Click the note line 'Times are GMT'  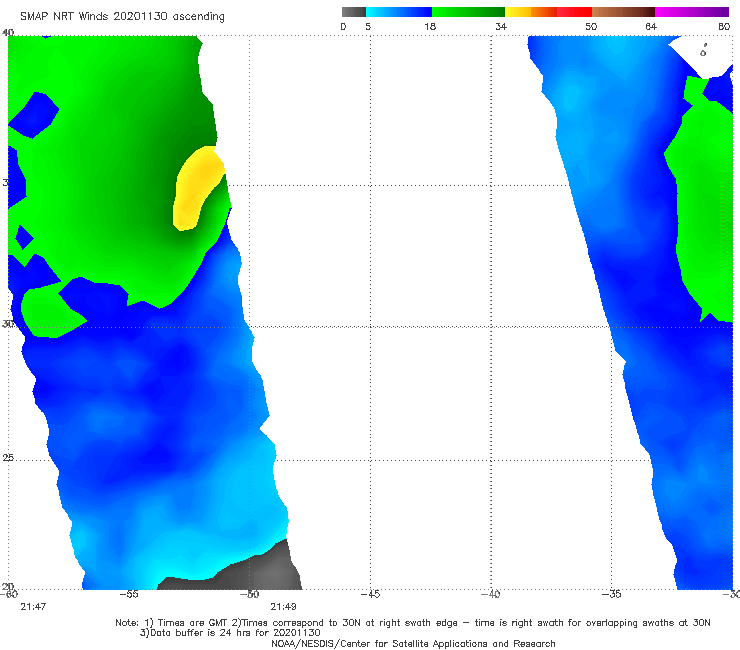pos(192,623)
